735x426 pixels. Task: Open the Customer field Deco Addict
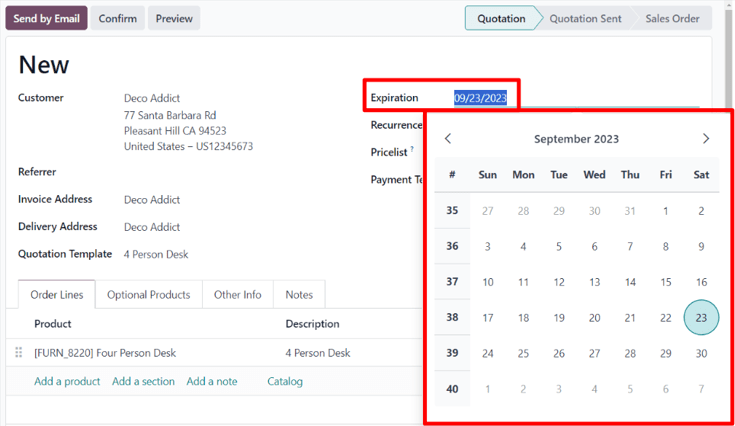[x=152, y=98]
